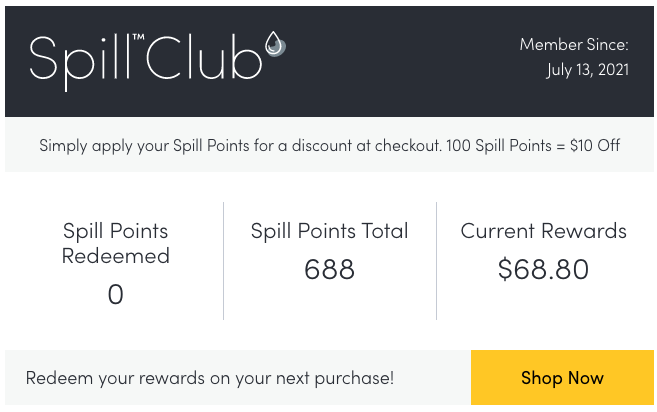Click the water droplet logo icon
Screen dimensions: 657x412
click(x=275, y=44)
